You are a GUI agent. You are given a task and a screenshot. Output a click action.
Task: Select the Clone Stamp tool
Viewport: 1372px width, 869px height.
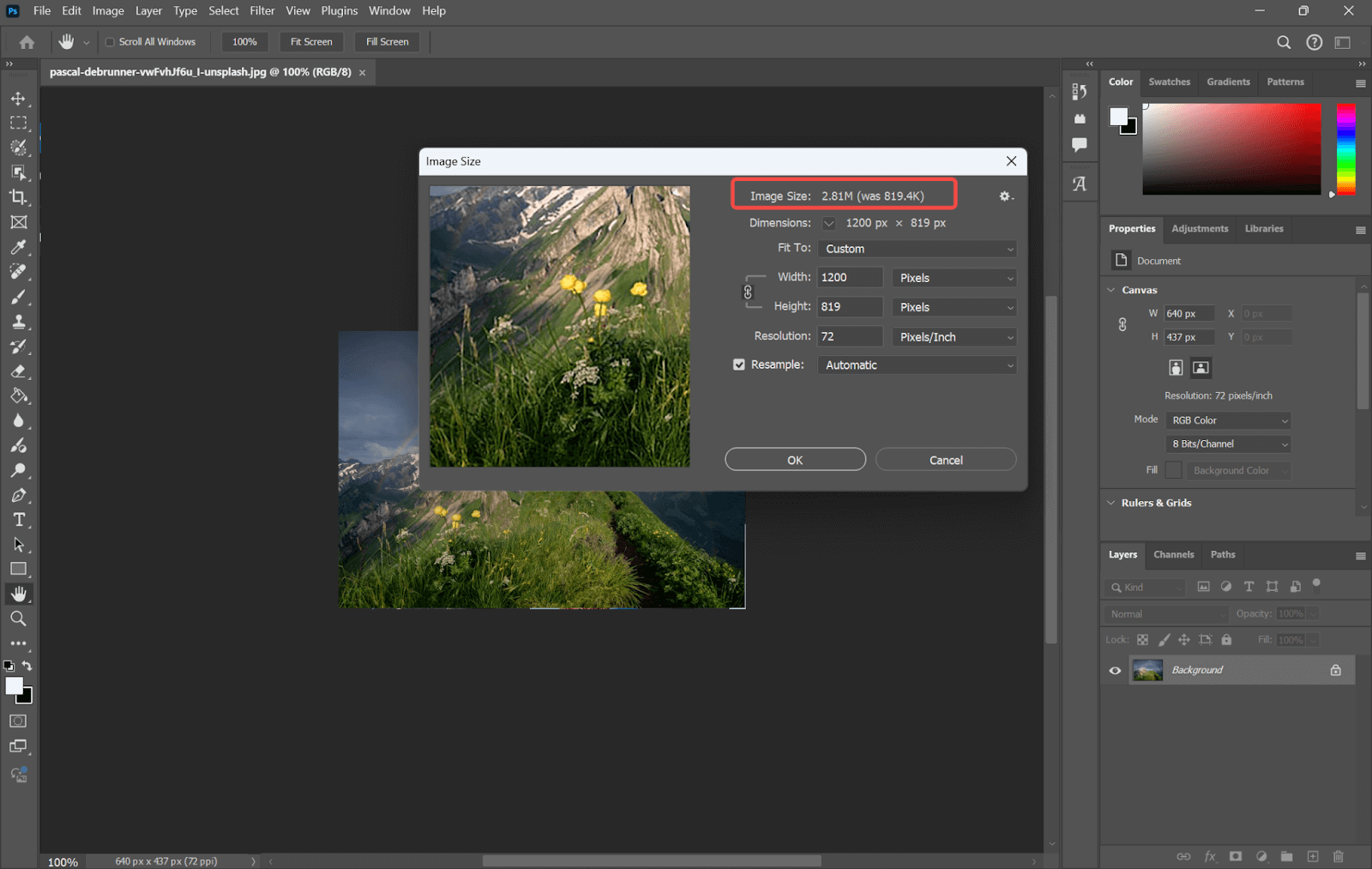(x=18, y=322)
